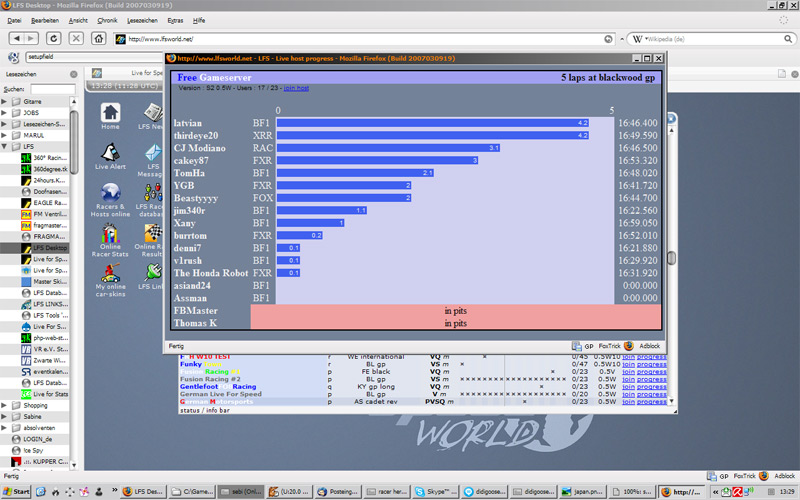
Task: Click the browser back arrow button
Action: pyautogui.click(x=17, y=38)
